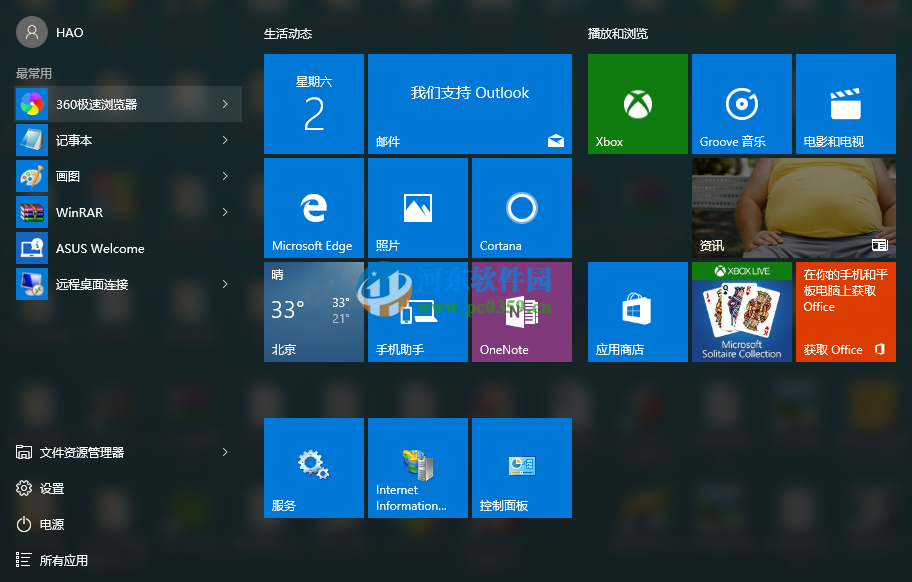The height and width of the screenshot is (582, 912).
Task: Launch 手机助手 from its tile
Action: [x=417, y=311]
